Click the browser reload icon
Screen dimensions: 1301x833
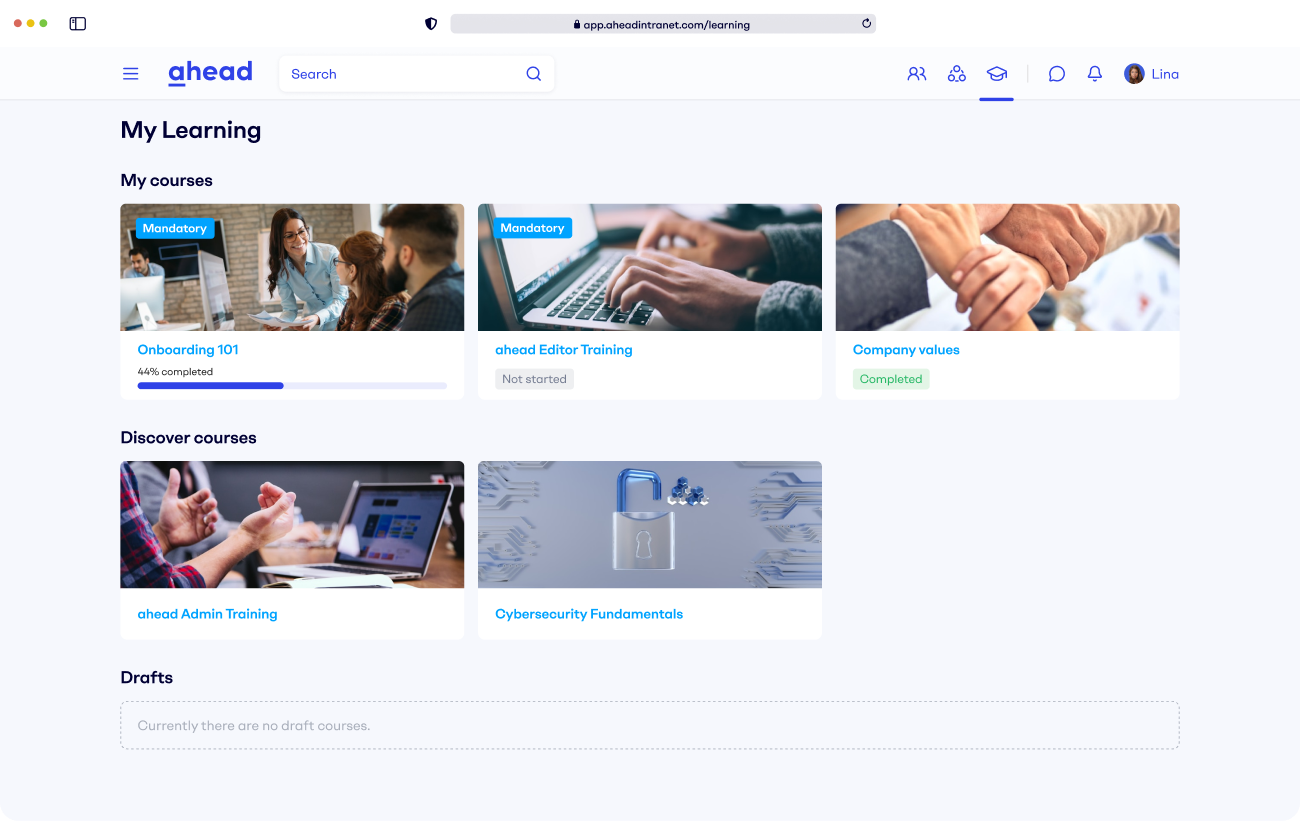click(x=866, y=24)
